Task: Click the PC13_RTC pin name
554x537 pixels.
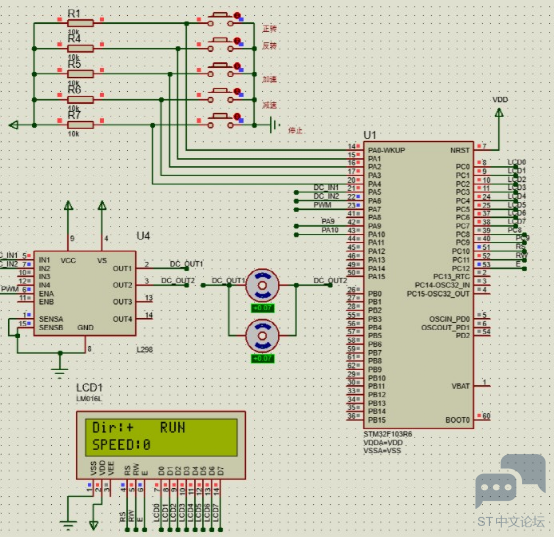Action: coord(452,277)
